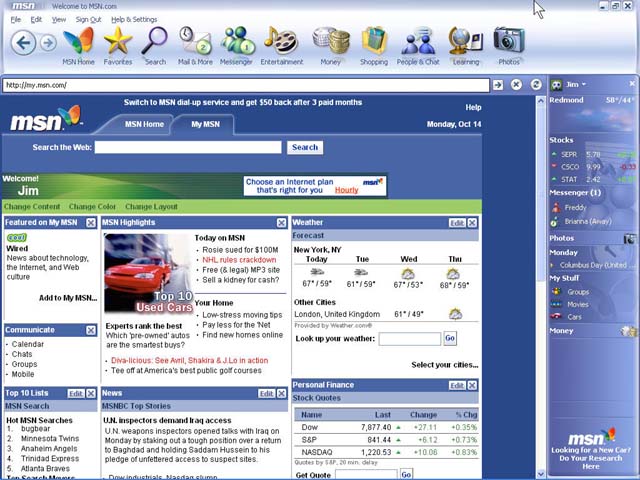The width and height of the screenshot is (640, 480).
Task: Close the Weather module
Action: point(472,222)
